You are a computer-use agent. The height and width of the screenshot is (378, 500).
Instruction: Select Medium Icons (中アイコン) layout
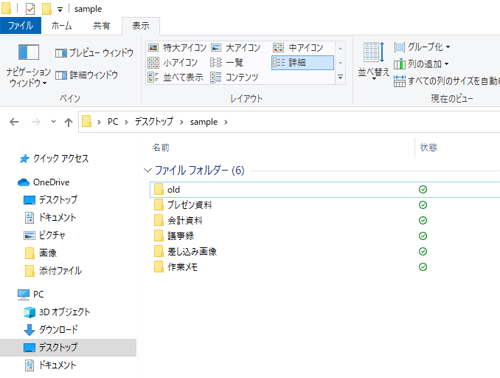click(x=298, y=48)
